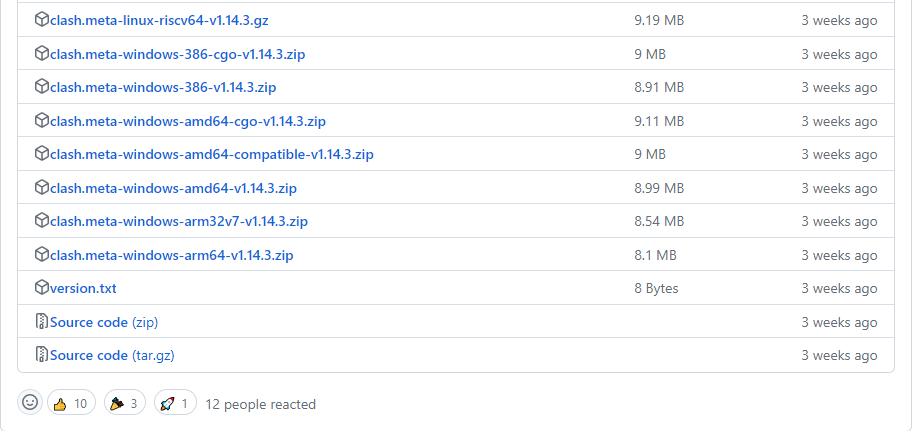Image resolution: width=913 pixels, height=431 pixels.
Task: Toggle the party popper reaction with 3
Action: 126,404
